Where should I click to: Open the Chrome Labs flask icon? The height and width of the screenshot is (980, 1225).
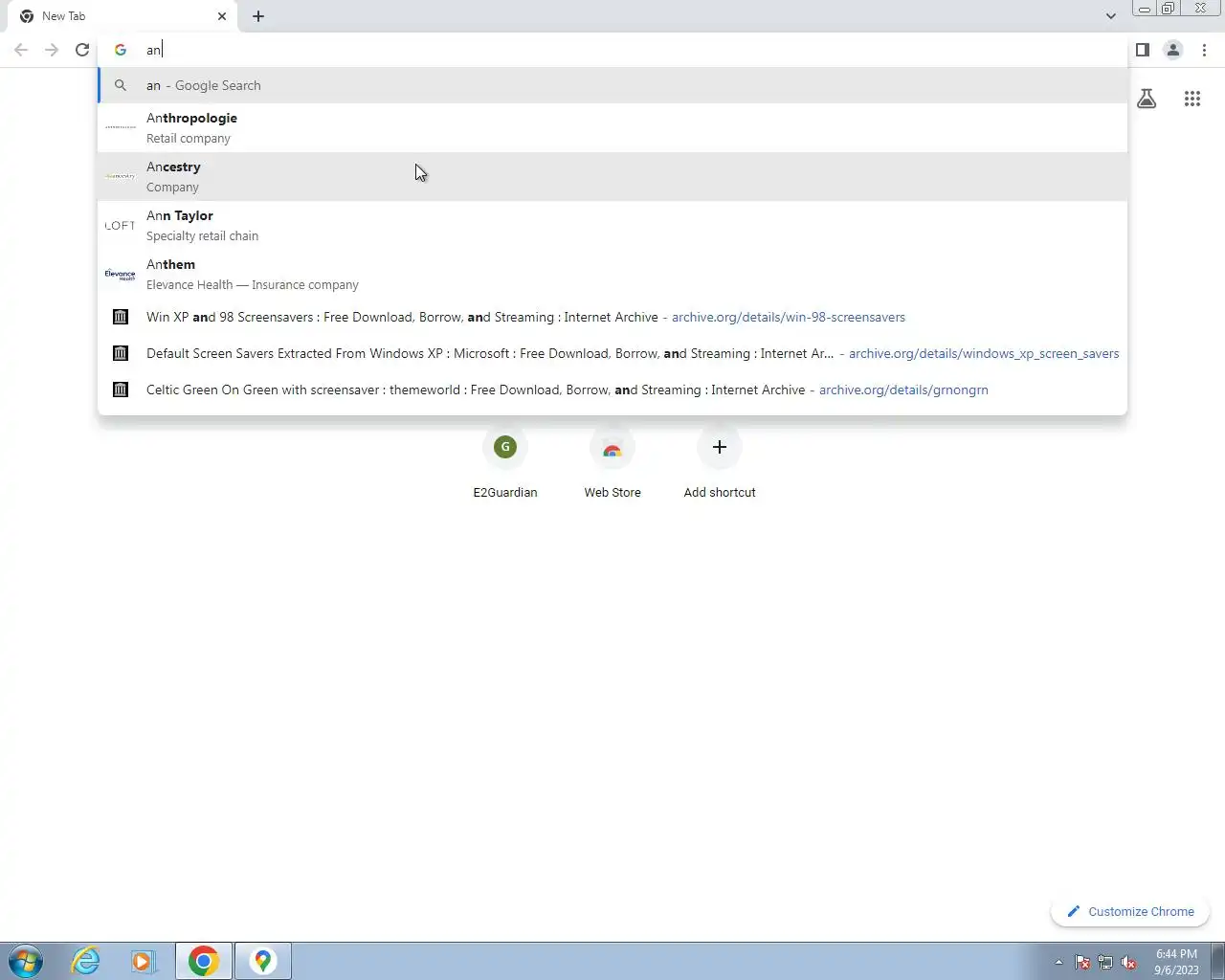(1147, 99)
